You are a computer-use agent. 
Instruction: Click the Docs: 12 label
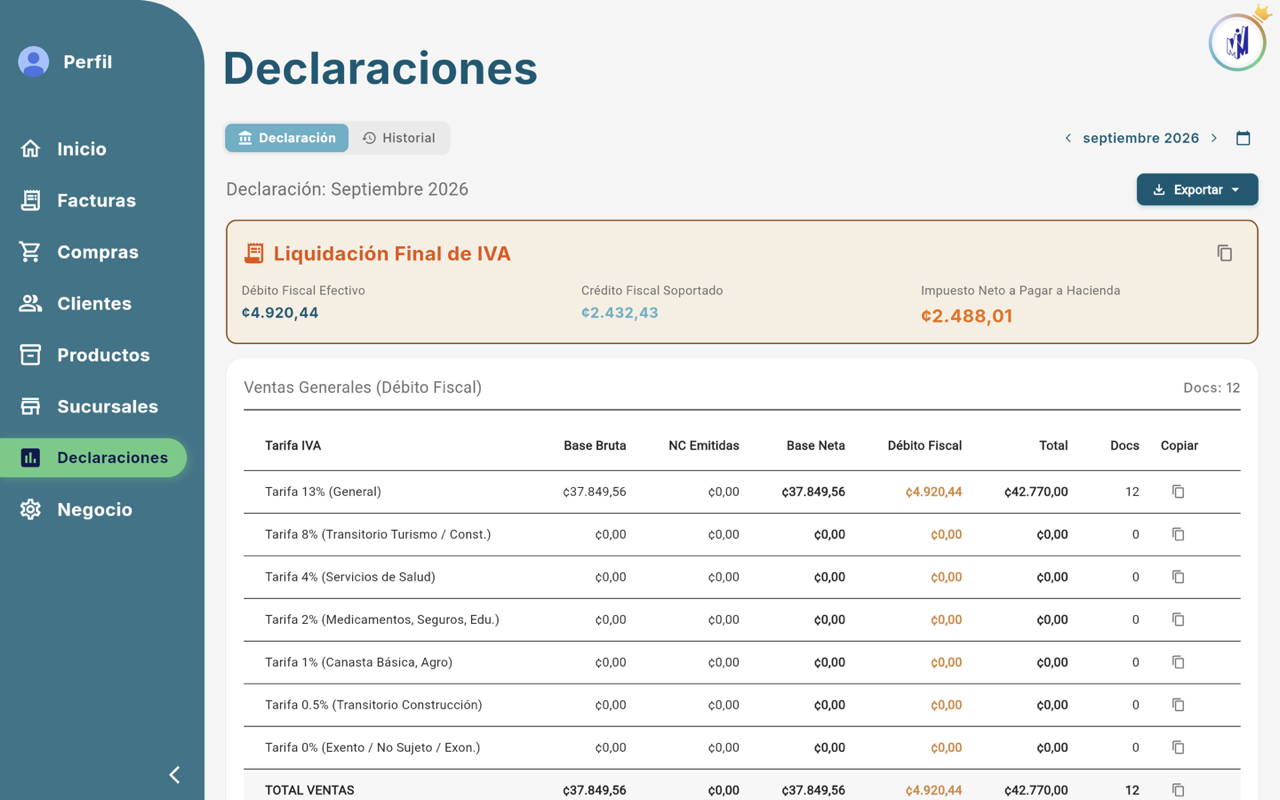(1211, 388)
